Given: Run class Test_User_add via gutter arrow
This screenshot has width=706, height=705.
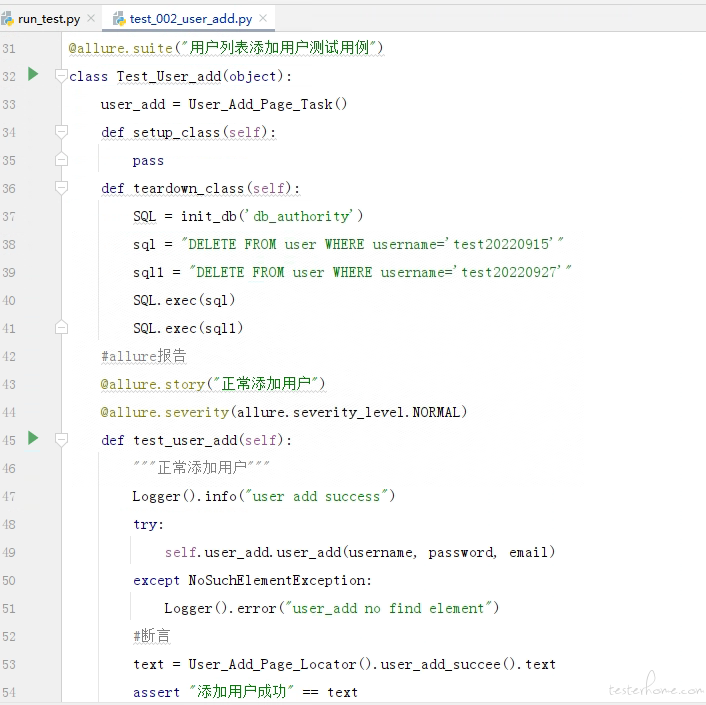Looking at the screenshot, I should click(33, 74).
